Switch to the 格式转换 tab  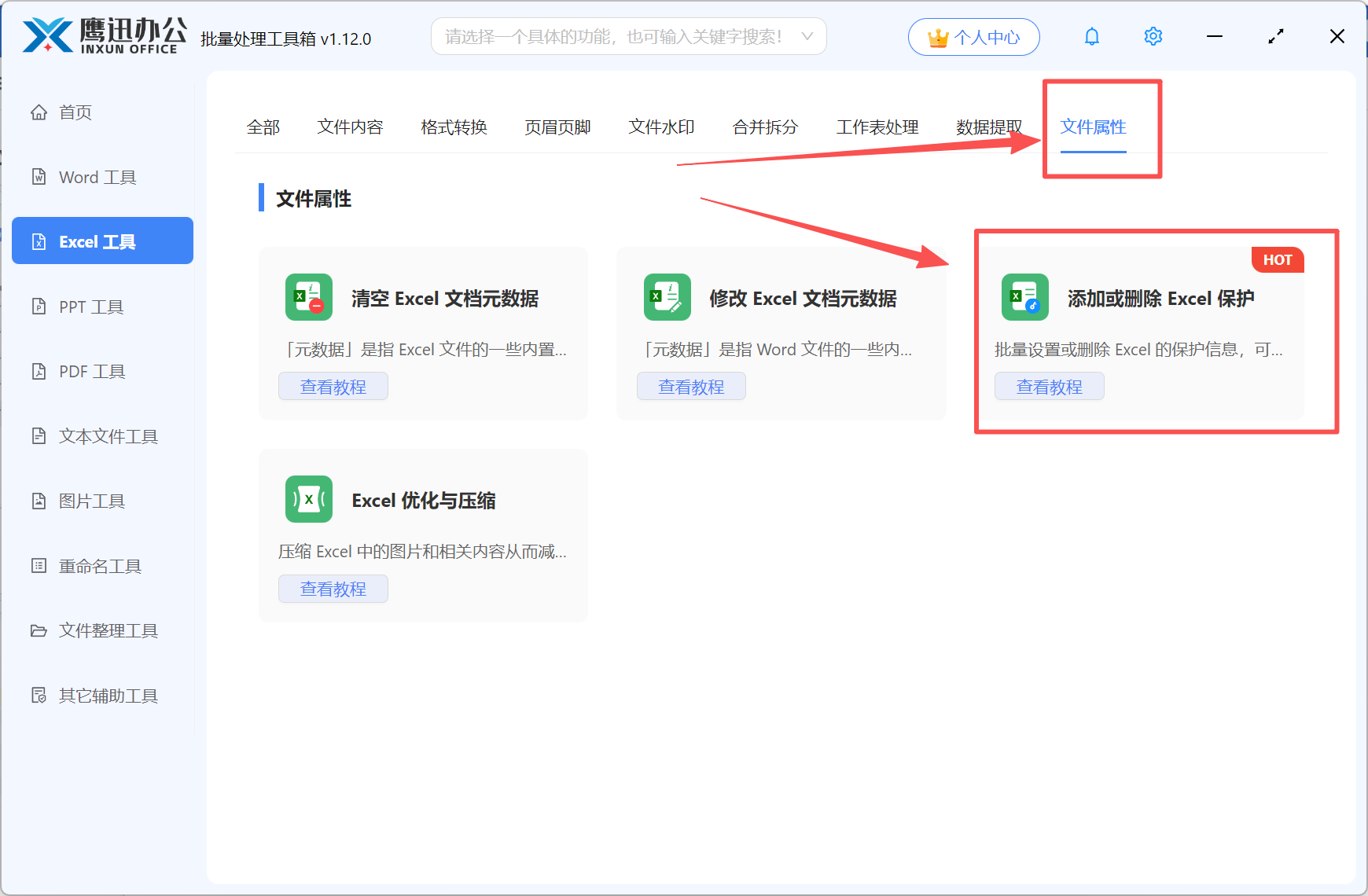point(453,127)
